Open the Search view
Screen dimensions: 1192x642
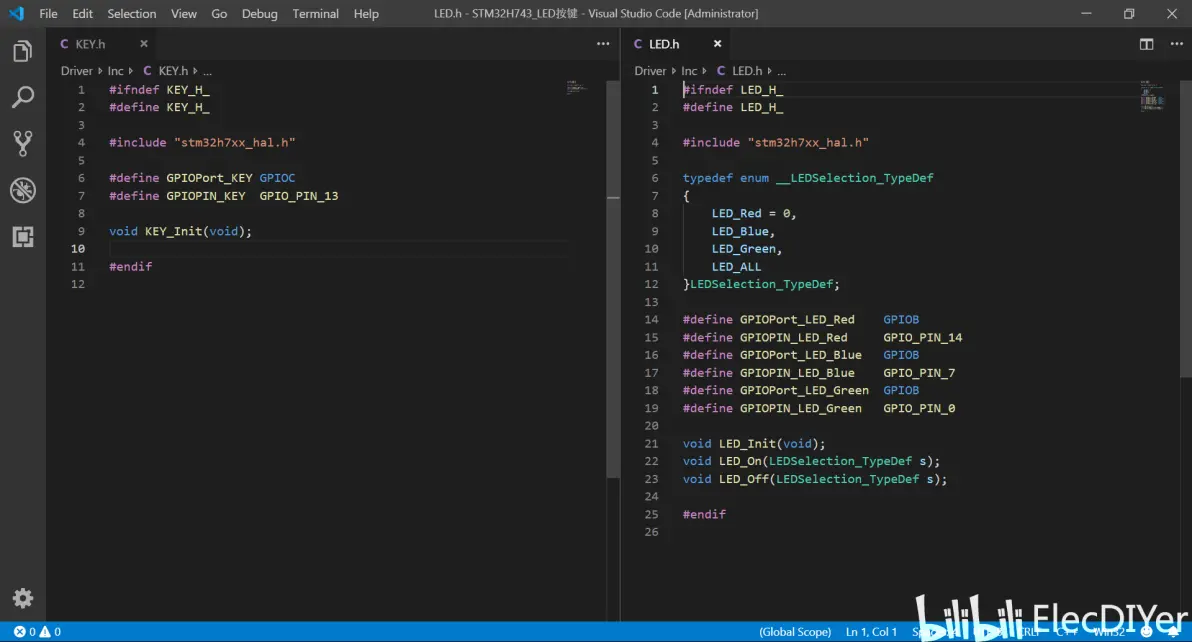pos(22,97)
